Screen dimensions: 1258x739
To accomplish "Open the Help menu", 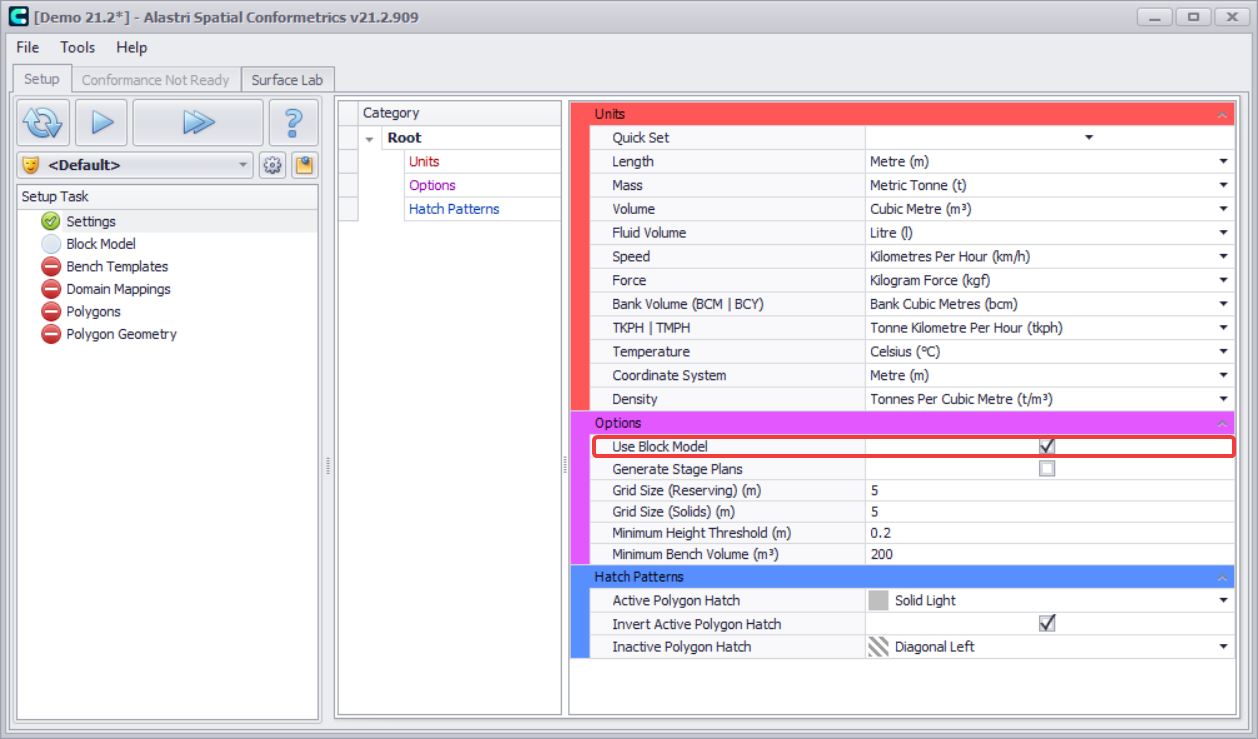I will pyautogui.click(x=131, y=47).
